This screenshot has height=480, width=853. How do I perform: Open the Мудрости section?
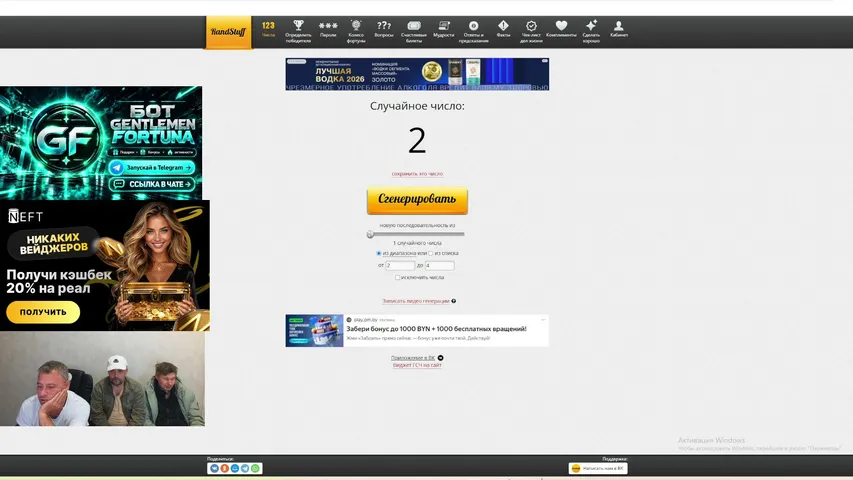click(x=444, y=29)
